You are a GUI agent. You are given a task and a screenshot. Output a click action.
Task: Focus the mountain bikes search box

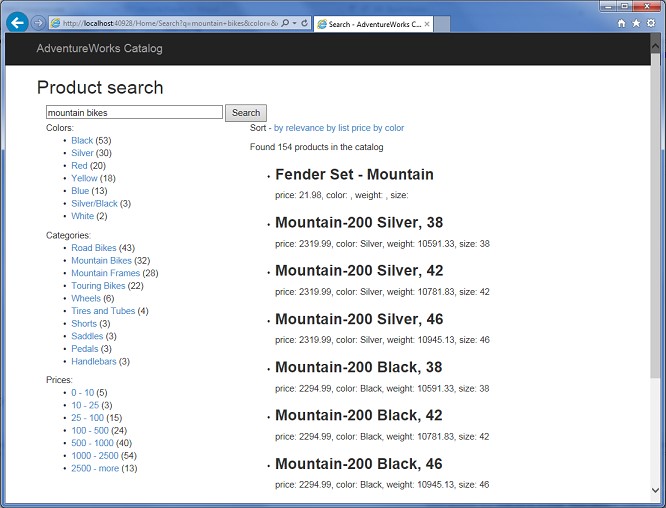(134, 113)
